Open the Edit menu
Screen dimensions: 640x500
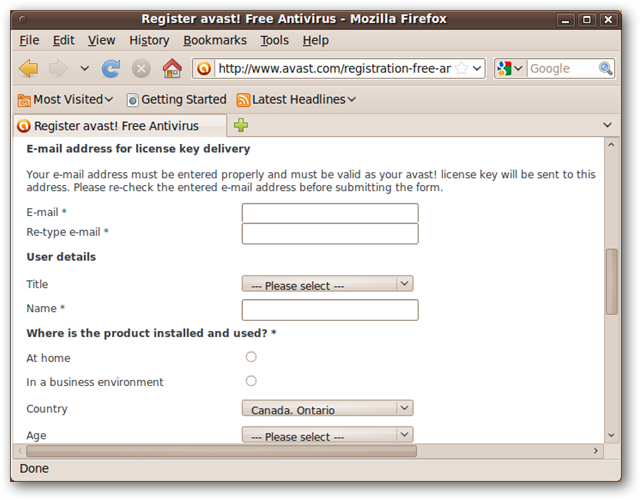63,40
